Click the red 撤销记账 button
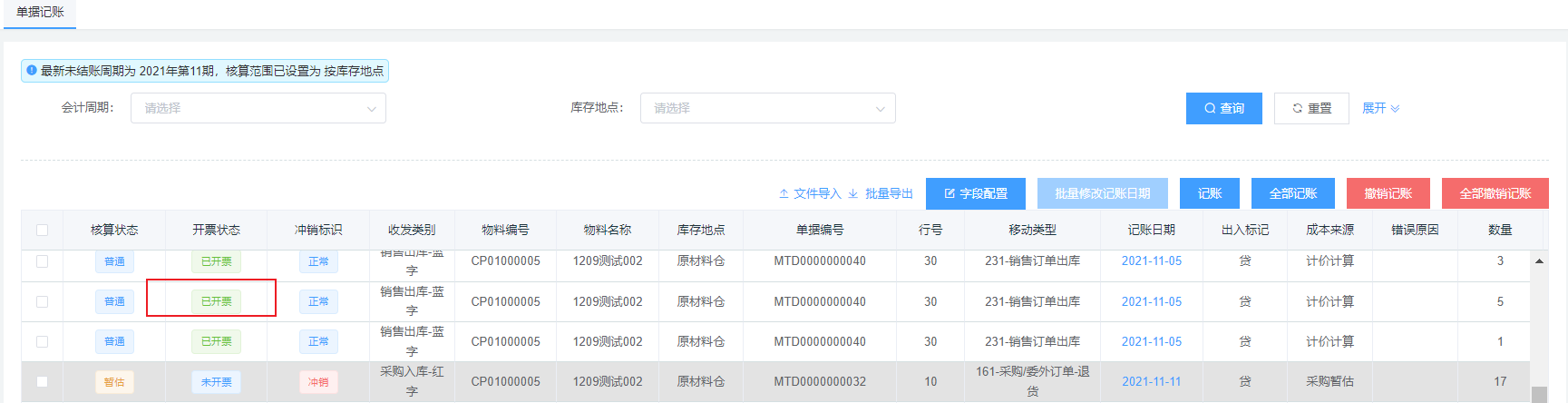The width and height of the screenshot is (1568, 403). (1388, 193)
